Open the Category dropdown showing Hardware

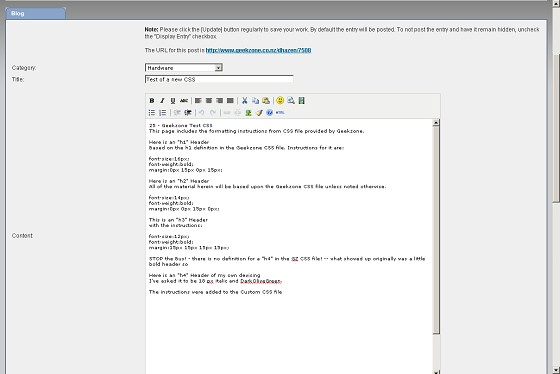[x=184, y=68]
